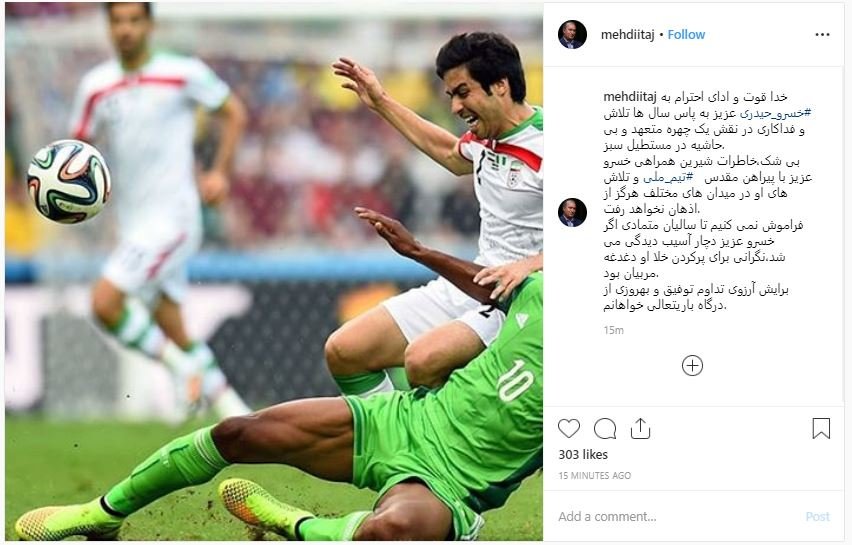View the 303 likes list

point(583,455)
